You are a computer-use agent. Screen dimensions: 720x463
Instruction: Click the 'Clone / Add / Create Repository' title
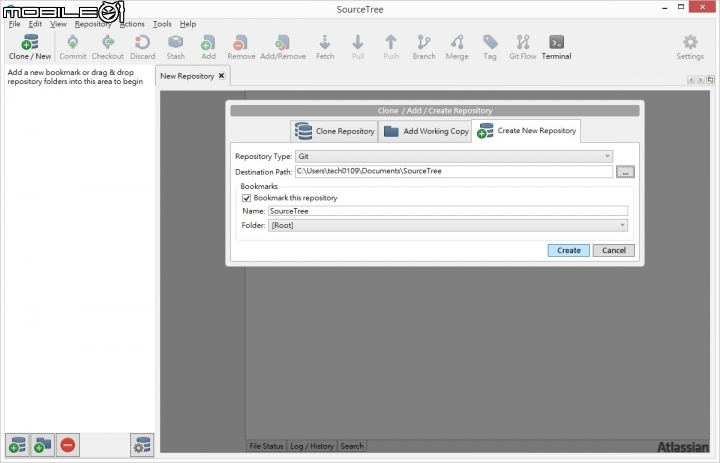435,111
